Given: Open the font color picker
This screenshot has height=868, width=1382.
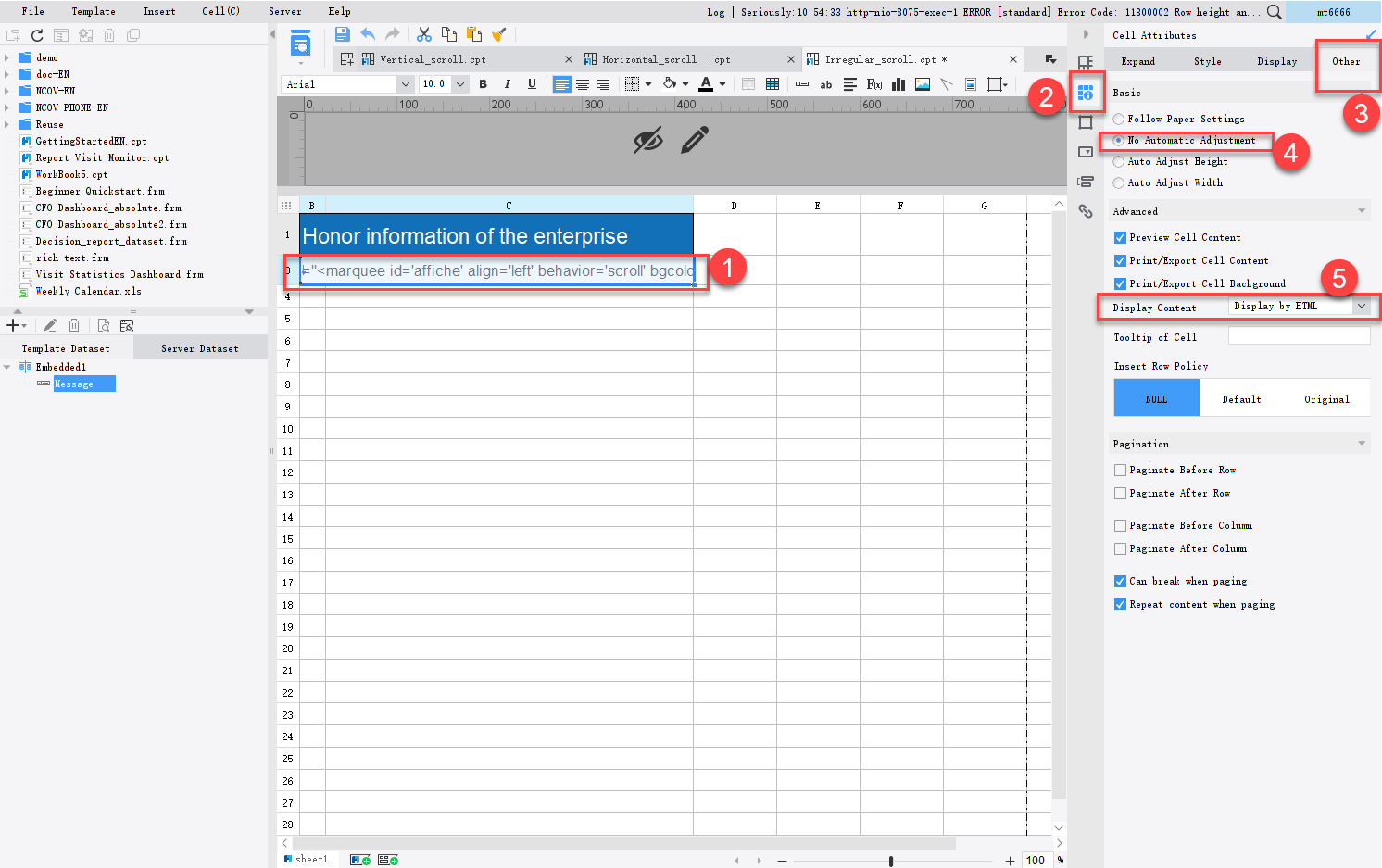Looking at the screenshot, I should (x=722, y=84).
